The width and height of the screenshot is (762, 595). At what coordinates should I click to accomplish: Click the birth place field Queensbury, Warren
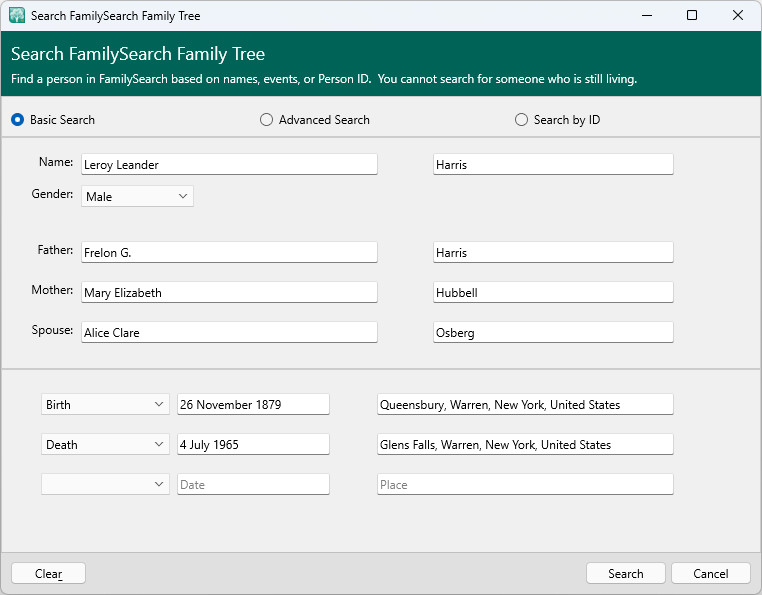(525, 404)
